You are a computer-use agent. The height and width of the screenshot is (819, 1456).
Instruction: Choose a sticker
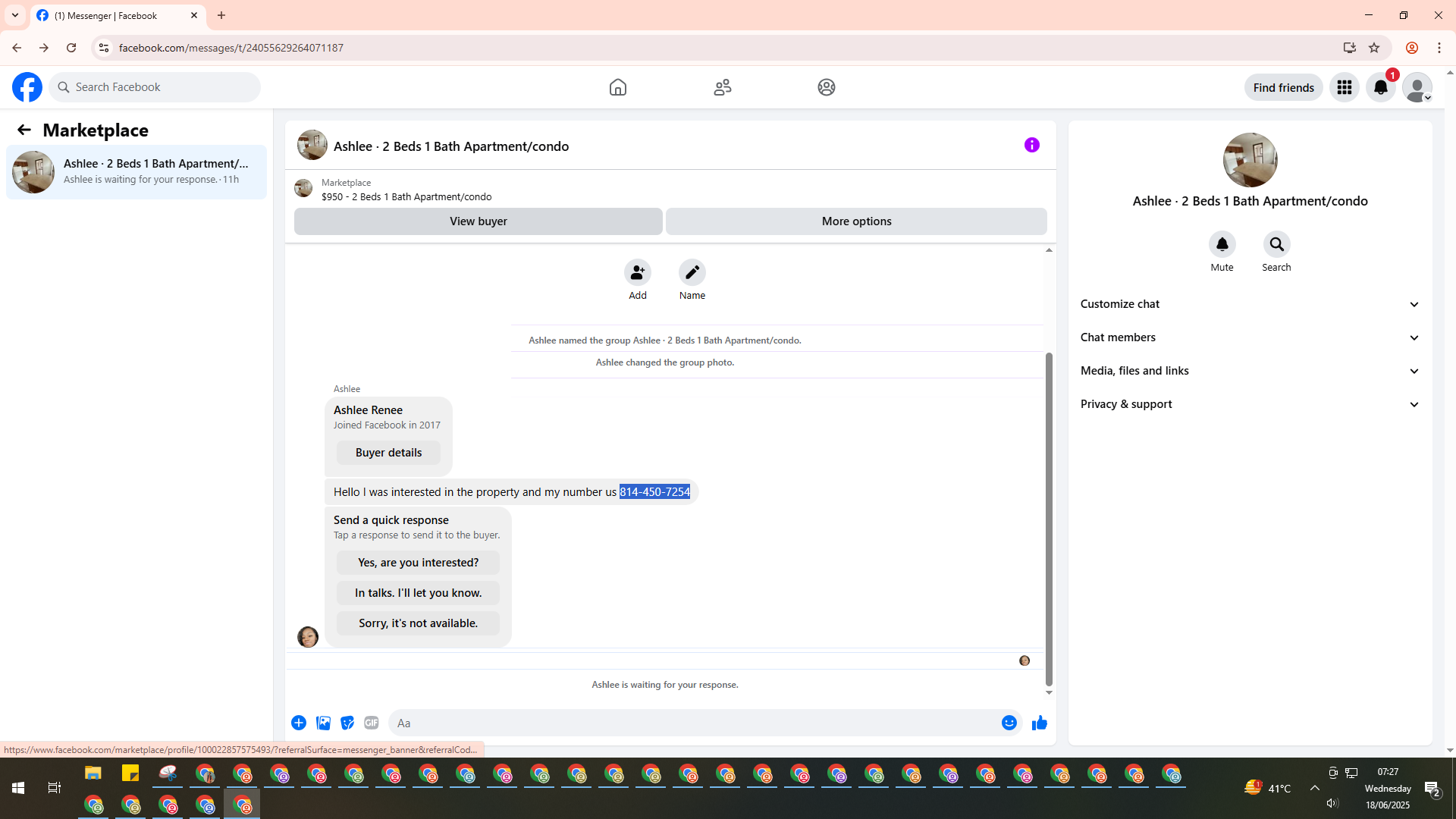click(347, 723)
